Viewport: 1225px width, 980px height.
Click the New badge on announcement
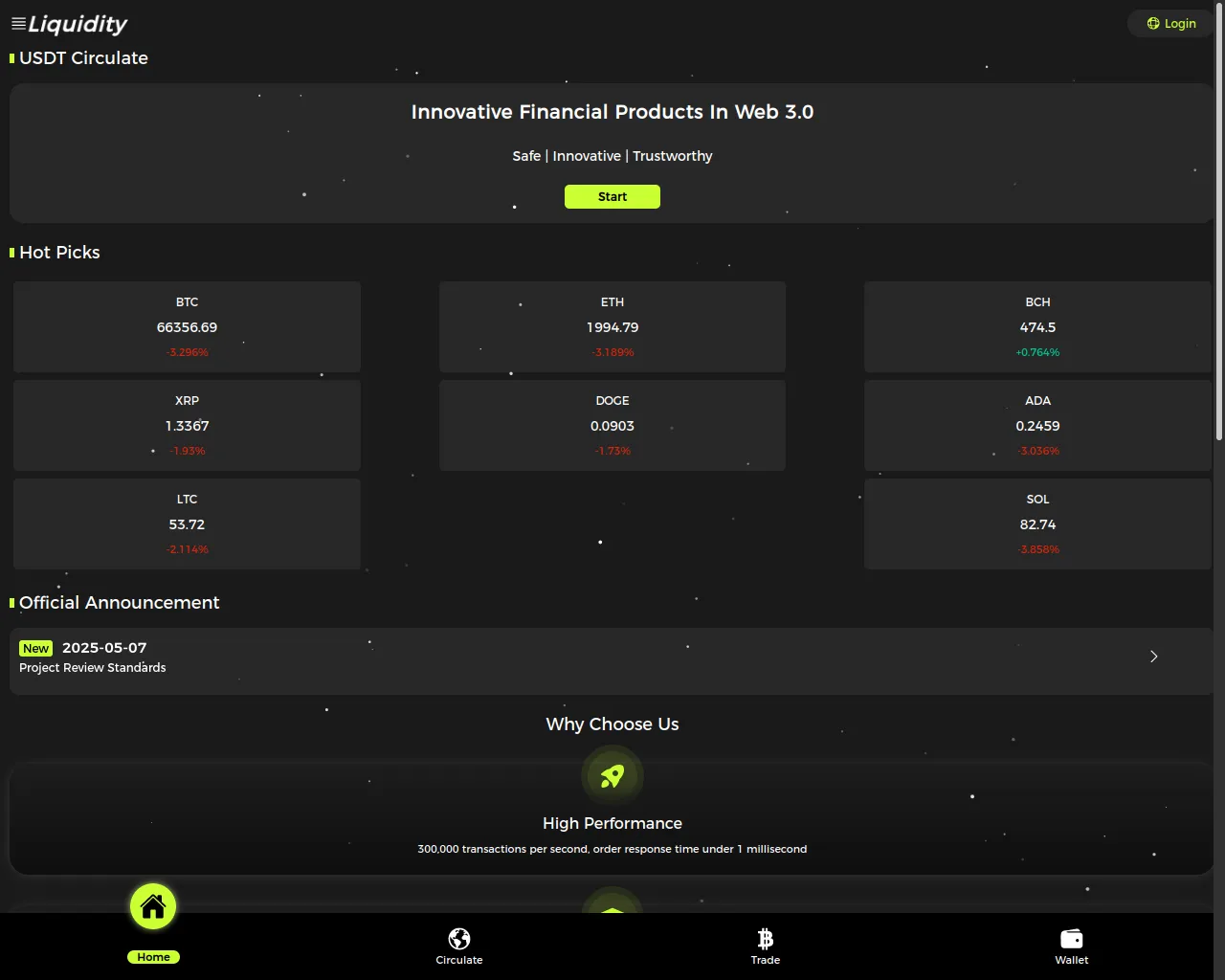point(36,649)
